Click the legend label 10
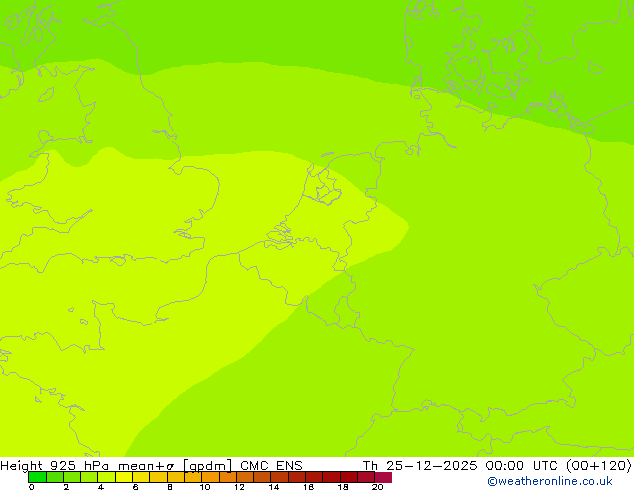Image resolution: width=634 pixels, height=490 pixels. (205, 487)
